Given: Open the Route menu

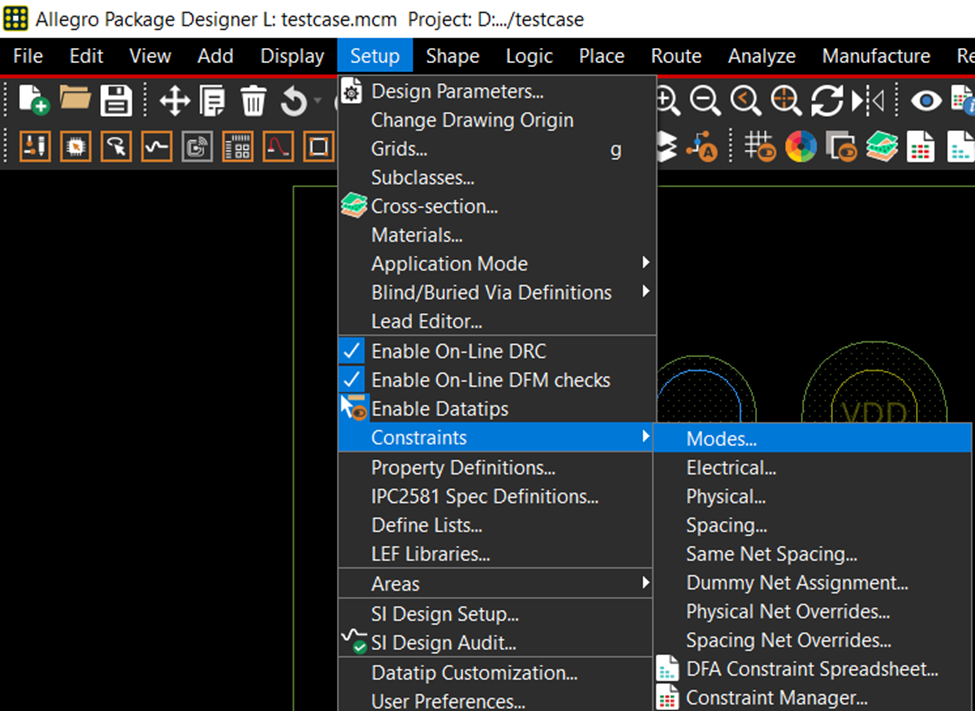Looking at the screenshot, I should point(676,56).
